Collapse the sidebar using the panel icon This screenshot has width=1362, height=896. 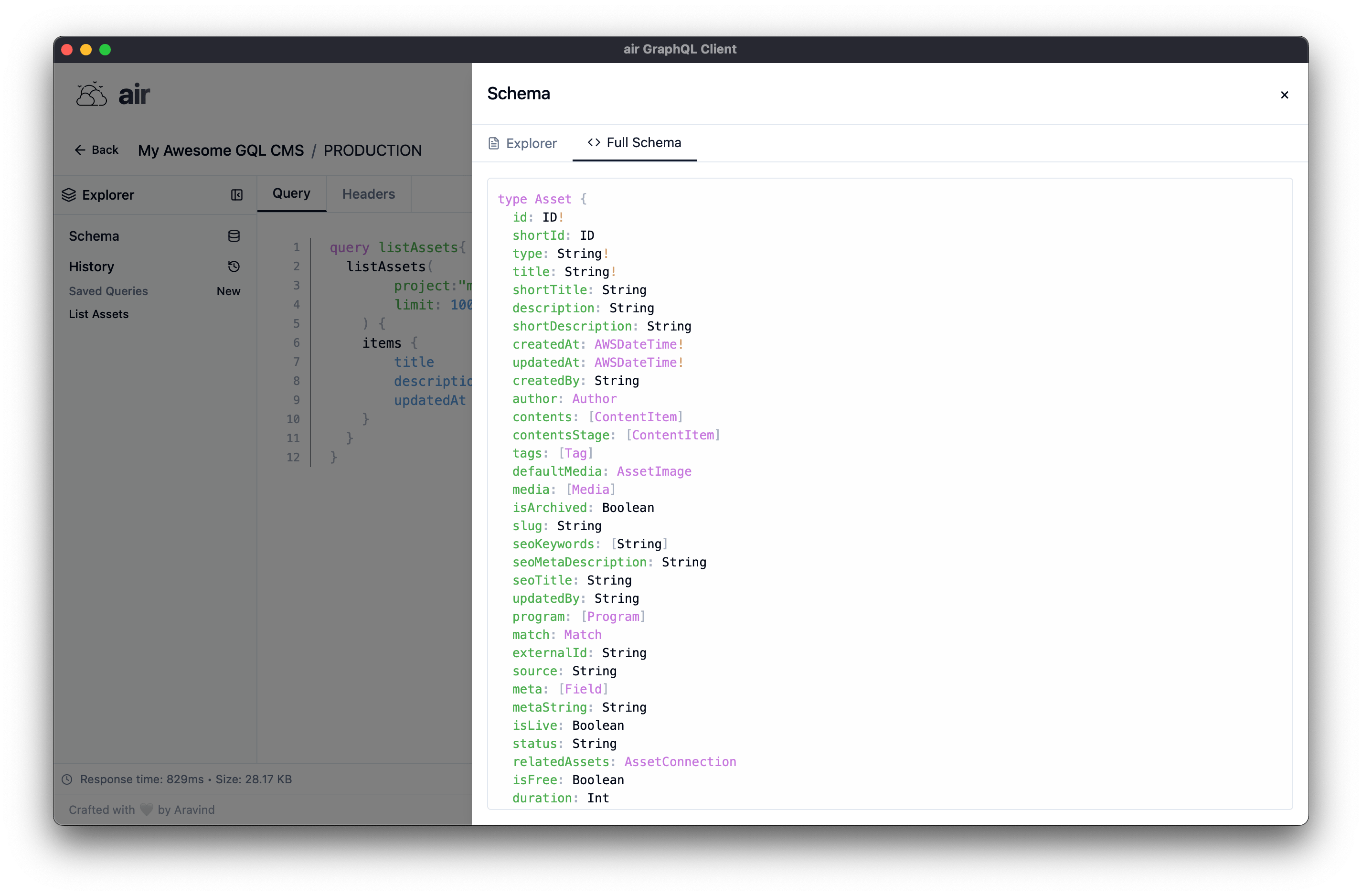click(236, 194)
